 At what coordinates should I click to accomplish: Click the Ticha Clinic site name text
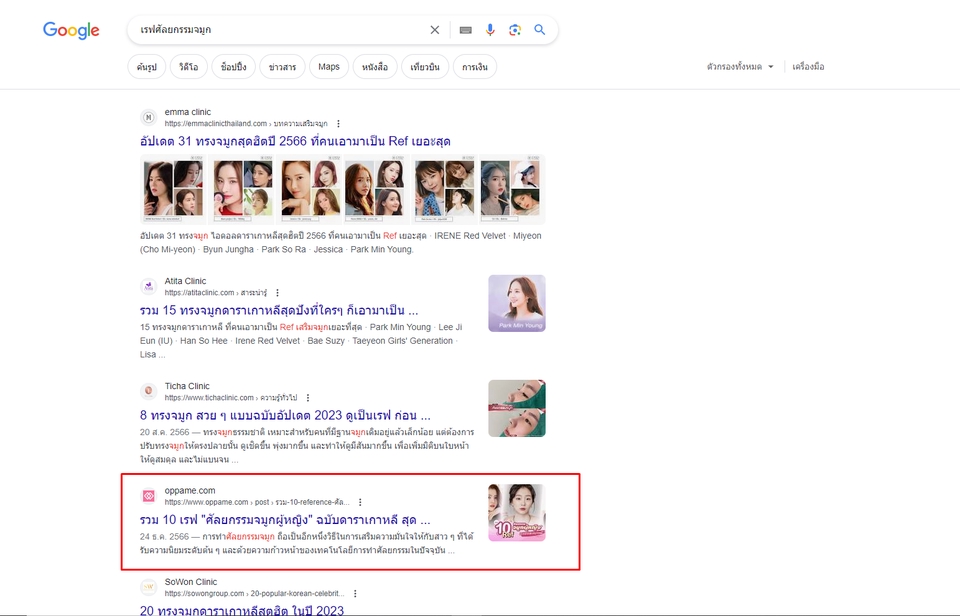point(187,386)
